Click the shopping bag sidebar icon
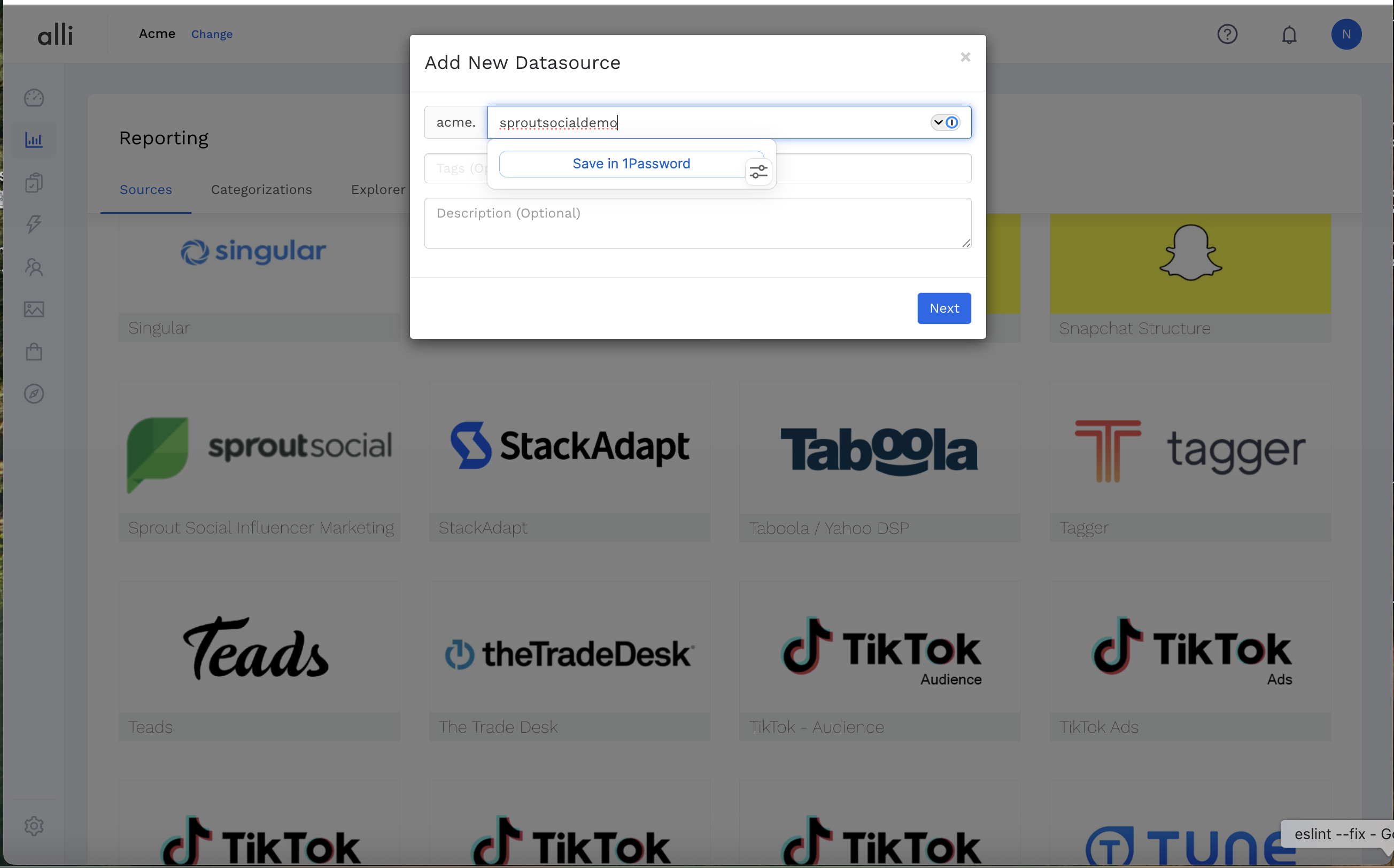1394x868 pixels. click(x=34, y=351)
